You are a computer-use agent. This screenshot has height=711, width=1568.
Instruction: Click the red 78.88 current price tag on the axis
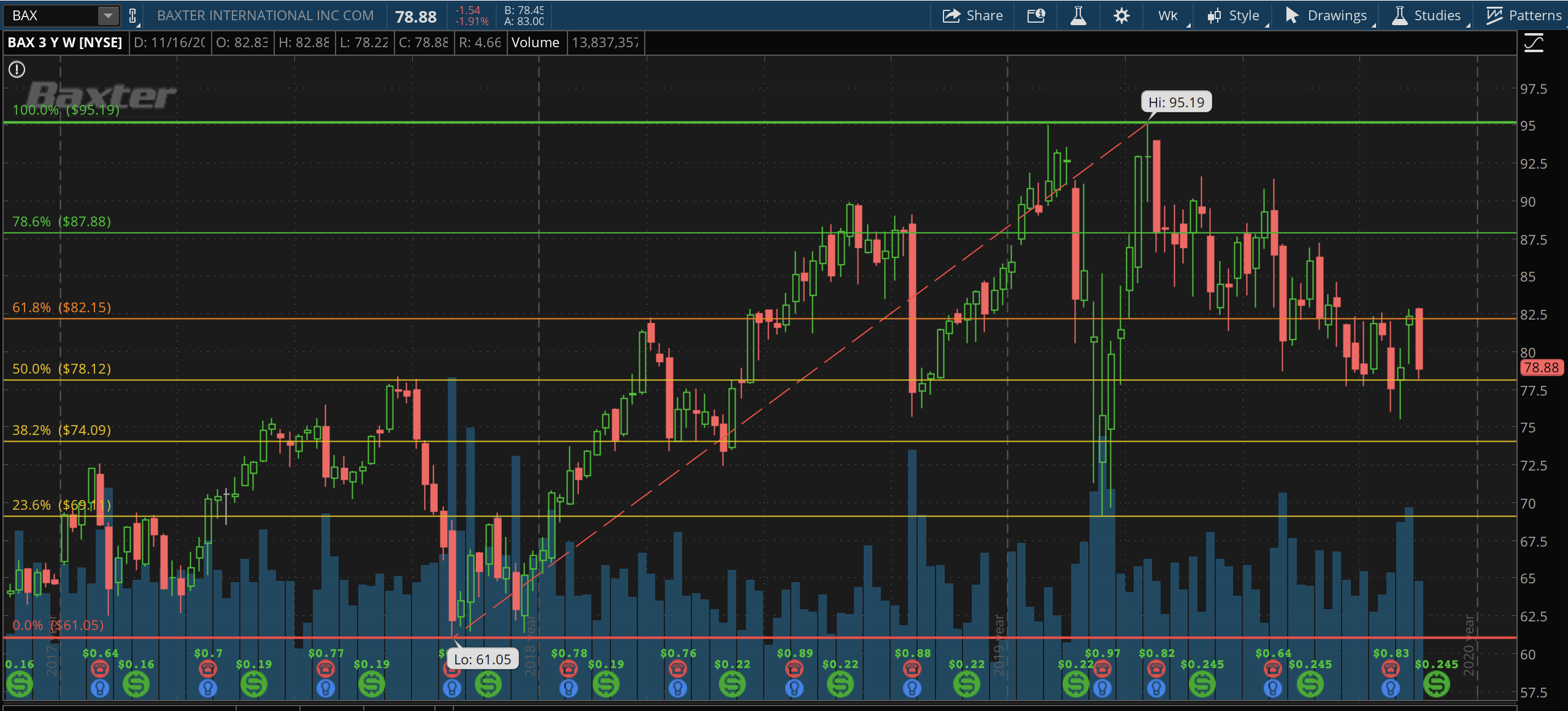point(1541,367)
